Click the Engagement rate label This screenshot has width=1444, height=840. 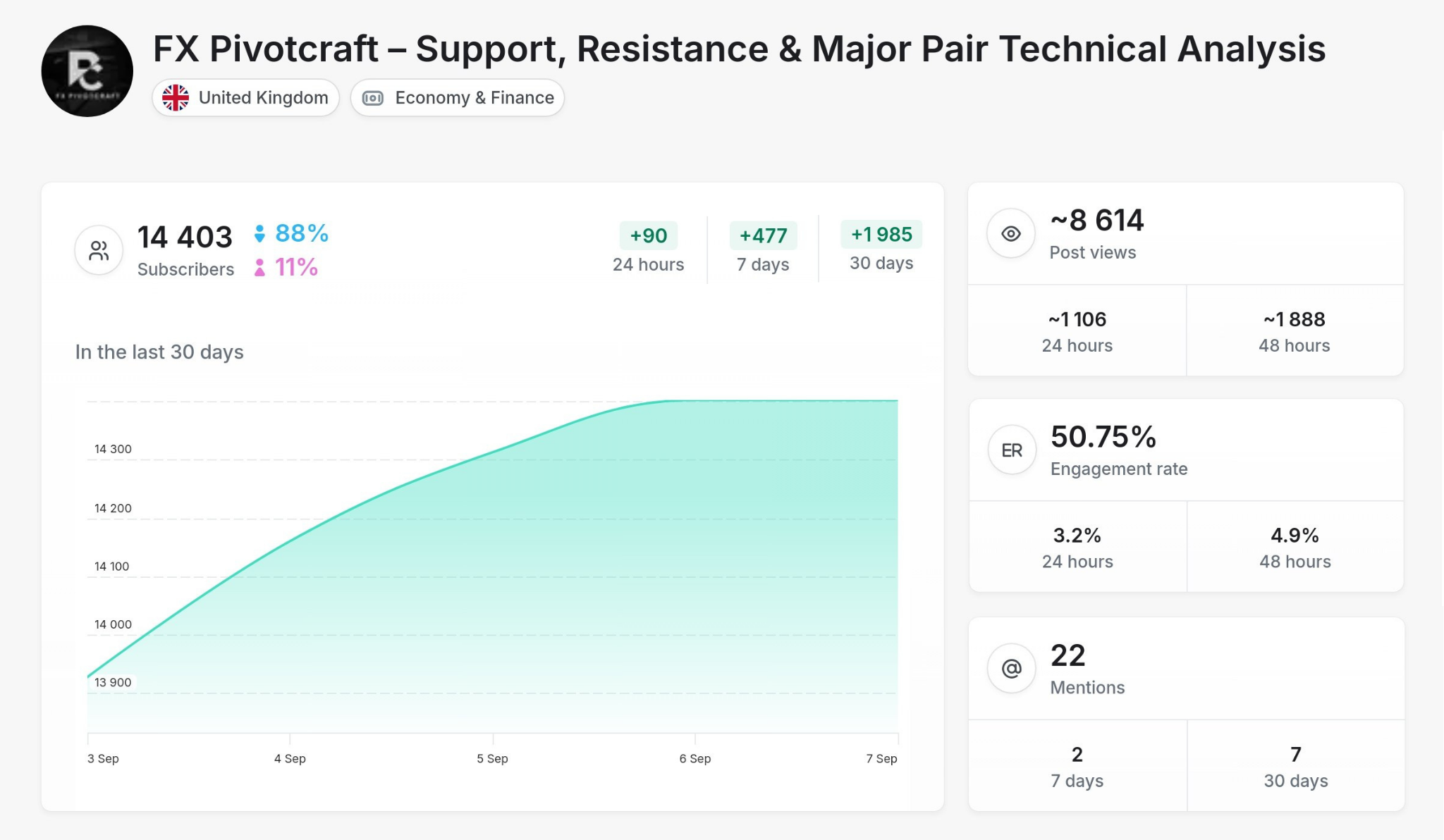1119,469
